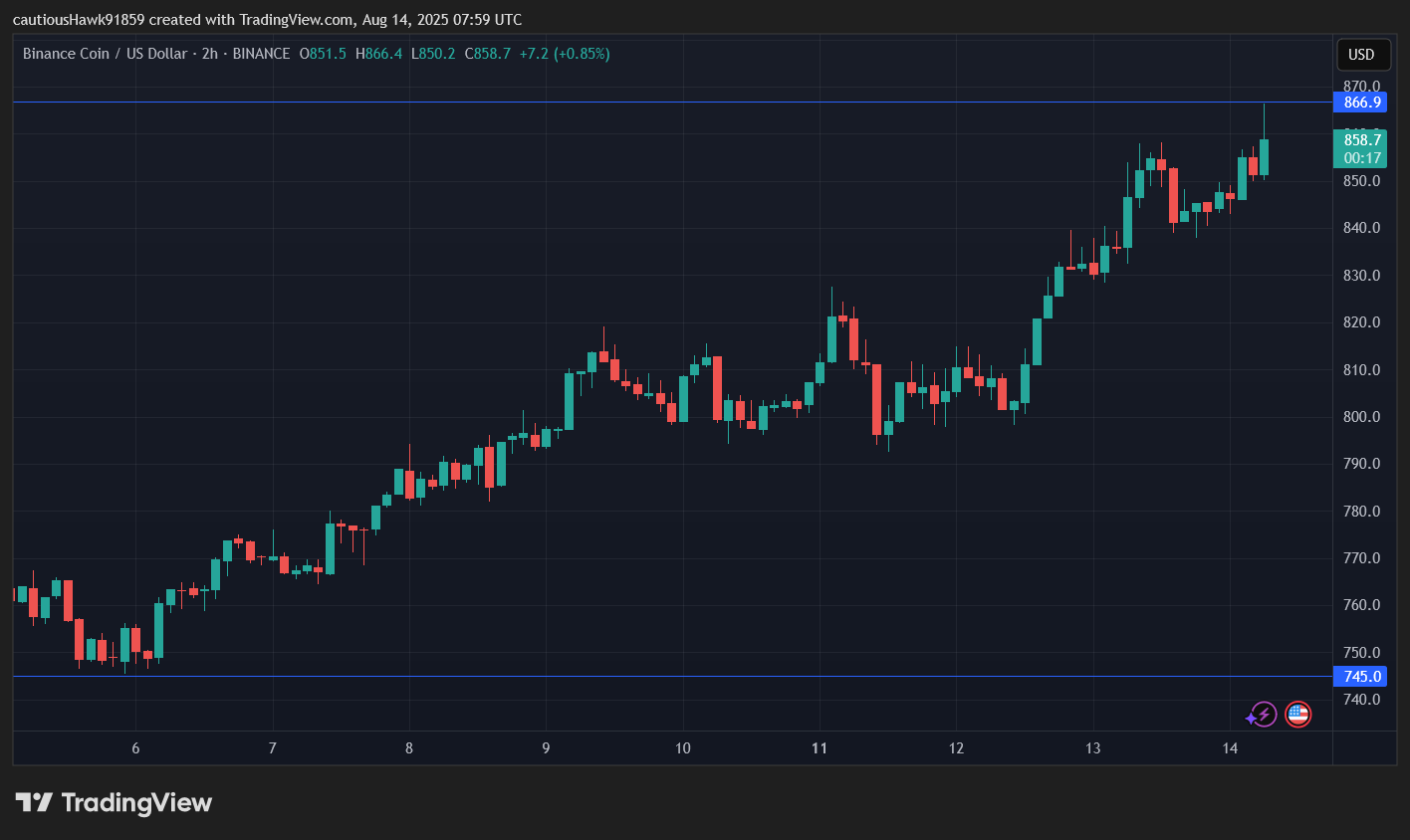Click the blue 866.9 price line label
The height and width of the screenshot is (840, 1410).
pos(1360,102)
